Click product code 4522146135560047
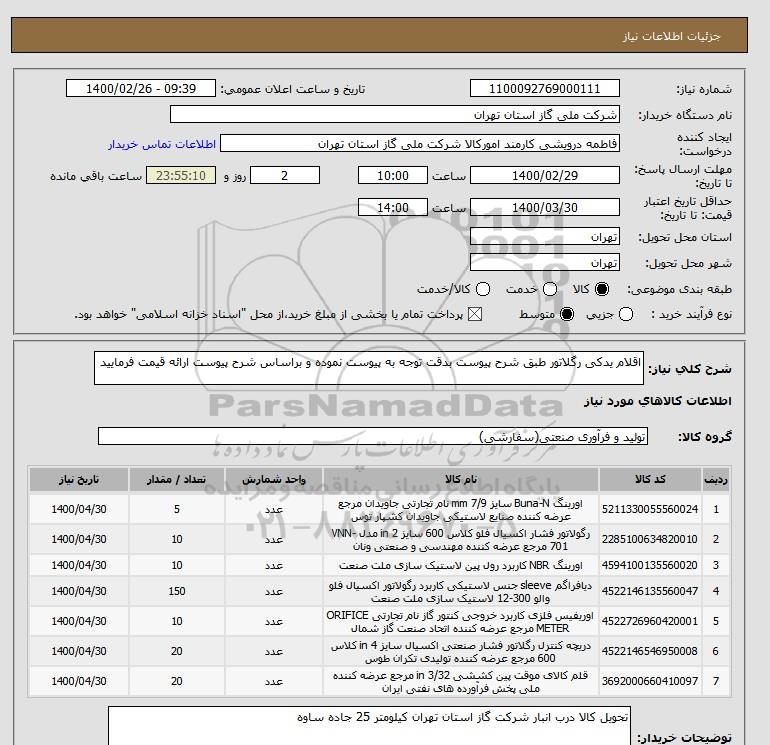This screenshot has height=745, width=770. (650, 591)
